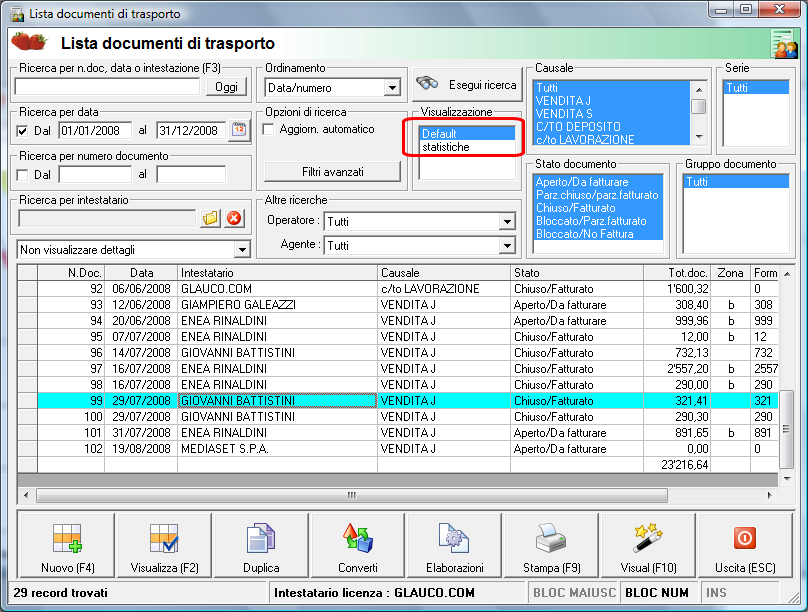The image size is (808, 612).
Task: Sort by the Intestatario column header
Action: click(x=278, y=273)
